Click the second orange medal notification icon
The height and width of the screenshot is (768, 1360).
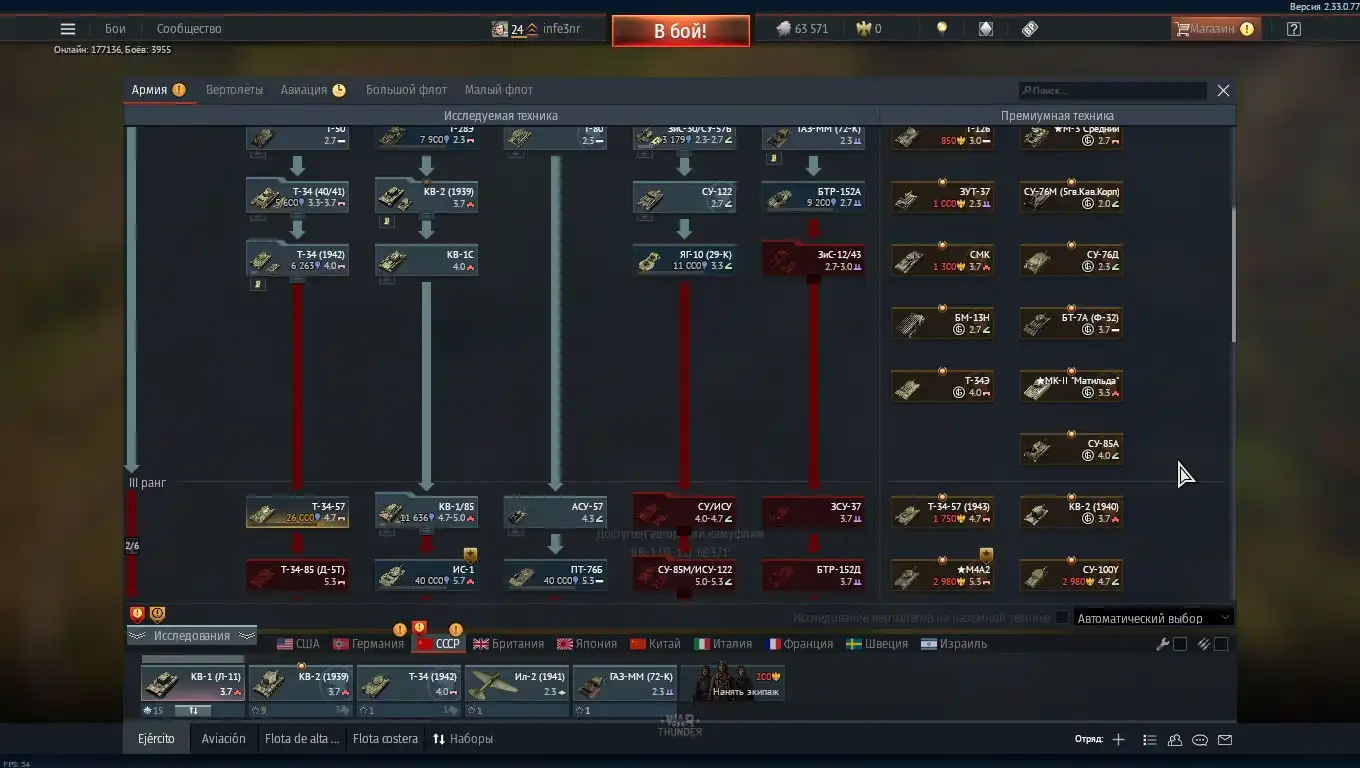157,614
